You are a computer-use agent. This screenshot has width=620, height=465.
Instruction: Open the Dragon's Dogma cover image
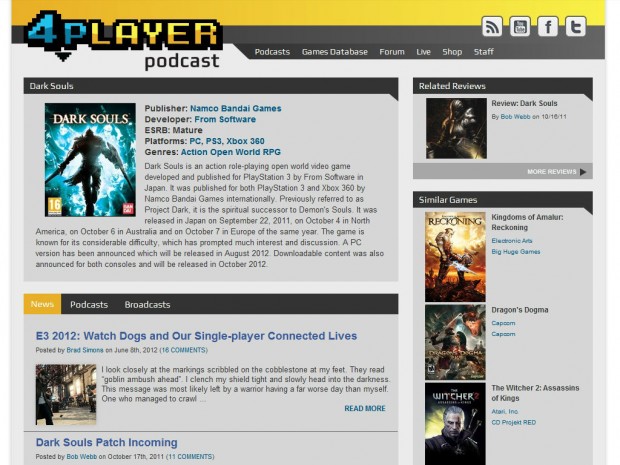coord(455,342)
